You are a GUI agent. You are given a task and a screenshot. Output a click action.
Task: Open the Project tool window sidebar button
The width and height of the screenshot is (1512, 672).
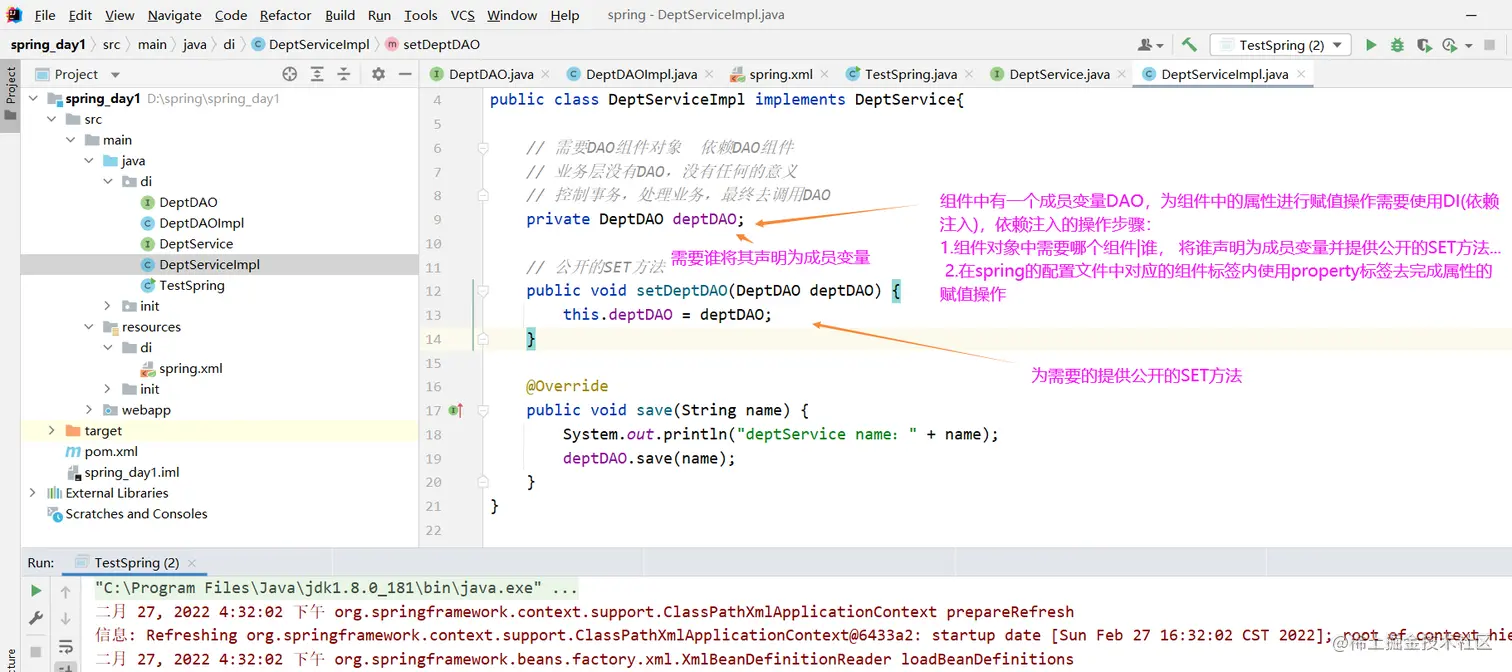pos(11,93)
